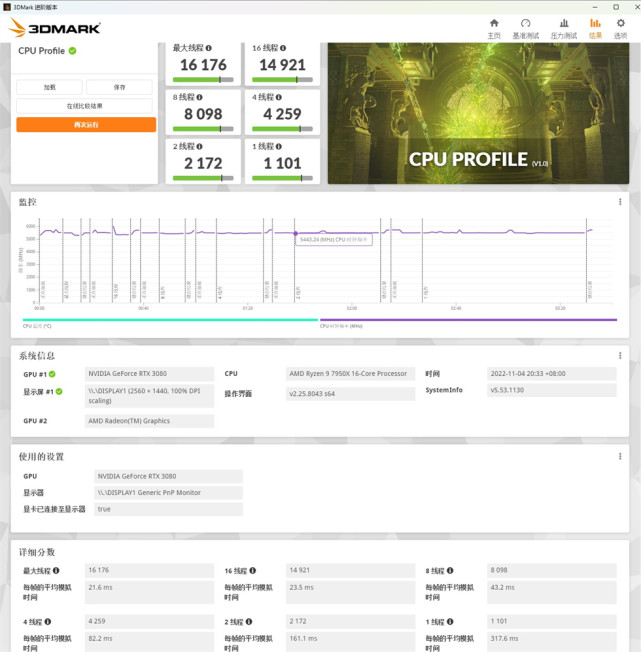Click info icon beside 最大线程 in 详细分数
The image size is (641, 652).
point(56,570)
